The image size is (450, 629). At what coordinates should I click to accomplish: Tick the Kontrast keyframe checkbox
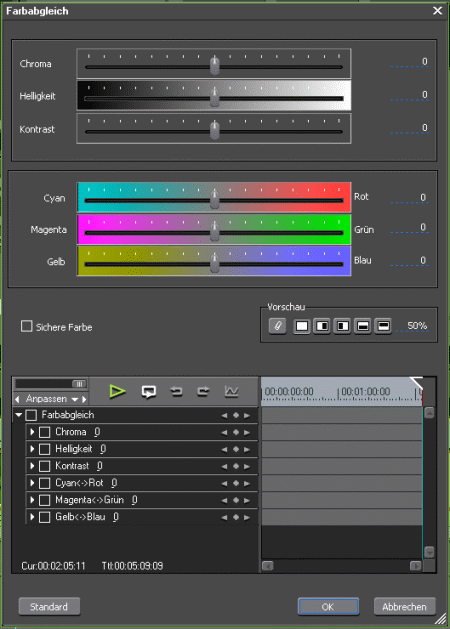(x=45, y=466)
